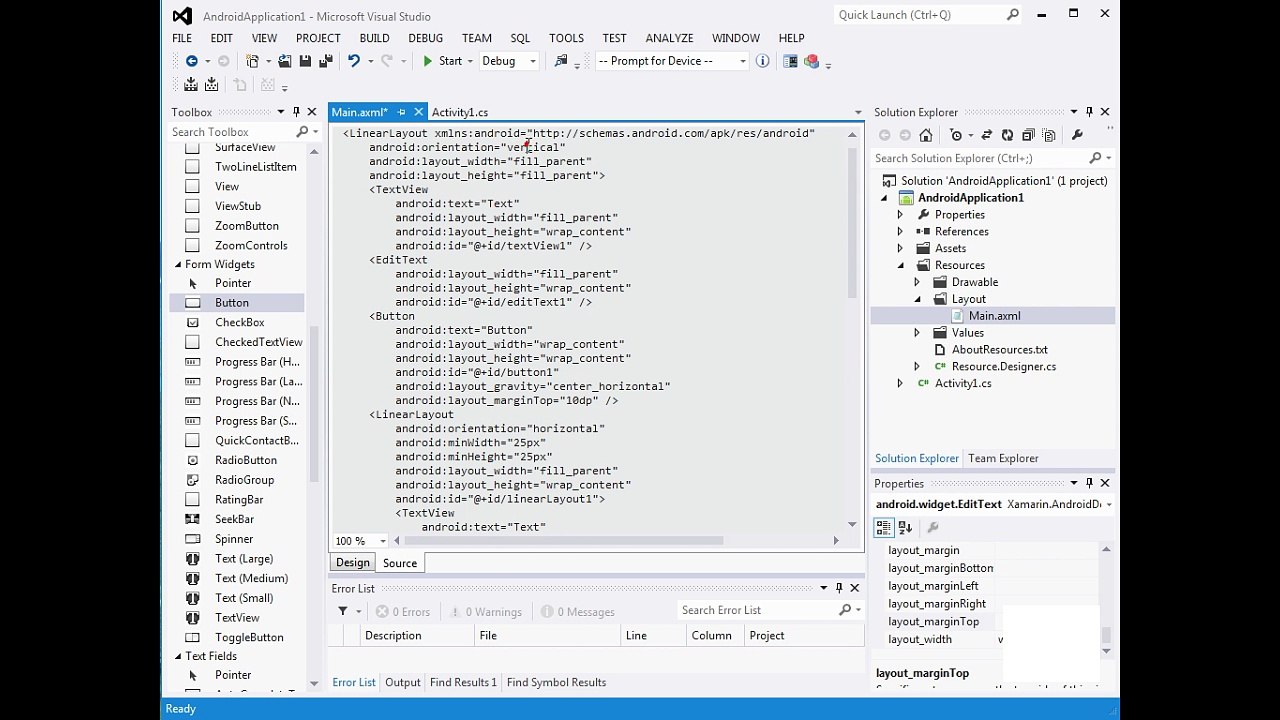Select AboutResources.txt in Solution Explorer
The image size is (1280, 720).
tap(1000, 350)
